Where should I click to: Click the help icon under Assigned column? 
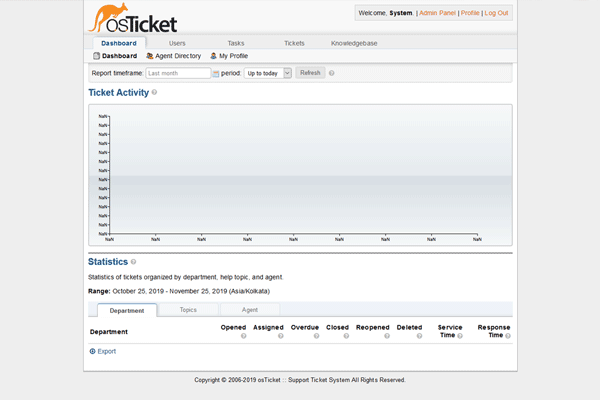click(280, 336)
